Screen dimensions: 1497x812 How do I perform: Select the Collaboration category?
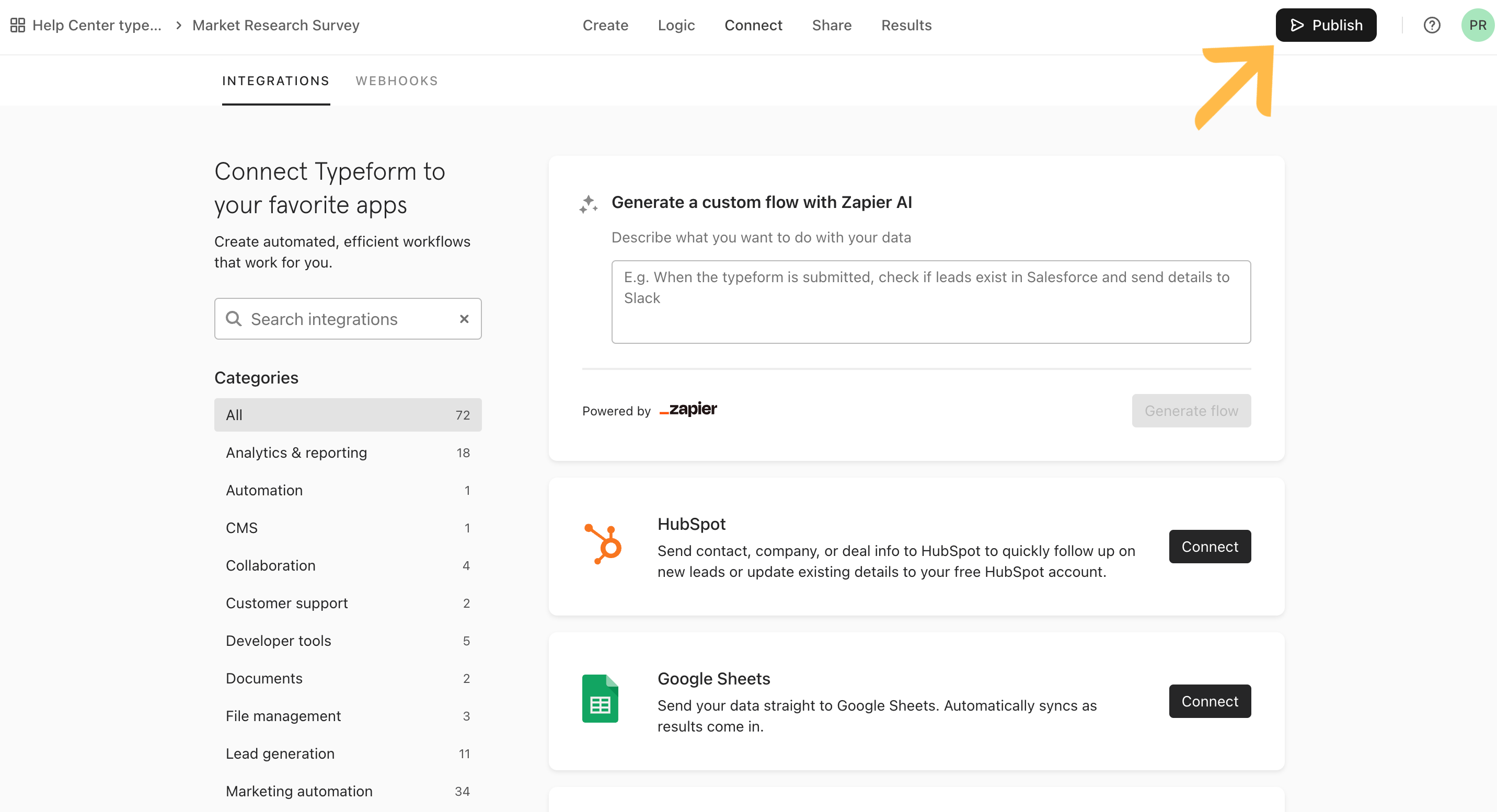[348, 565]
